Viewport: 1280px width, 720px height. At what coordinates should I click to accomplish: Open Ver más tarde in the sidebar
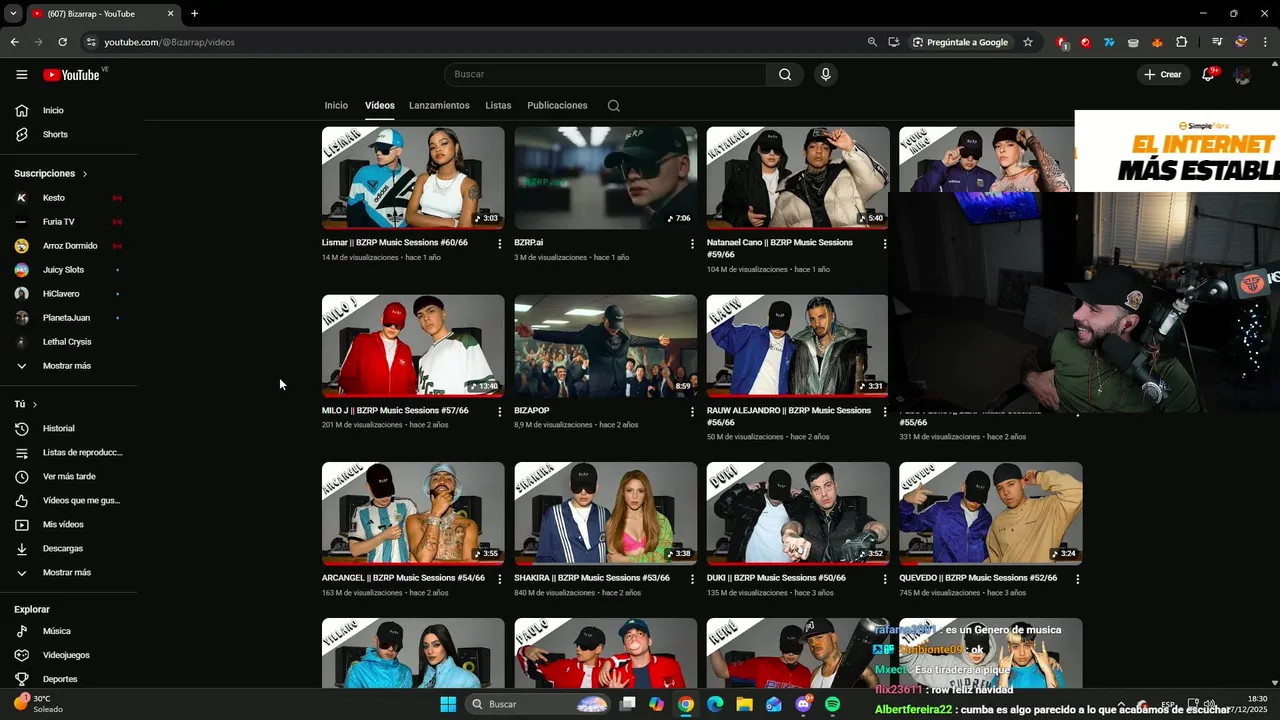click(70, 476)
